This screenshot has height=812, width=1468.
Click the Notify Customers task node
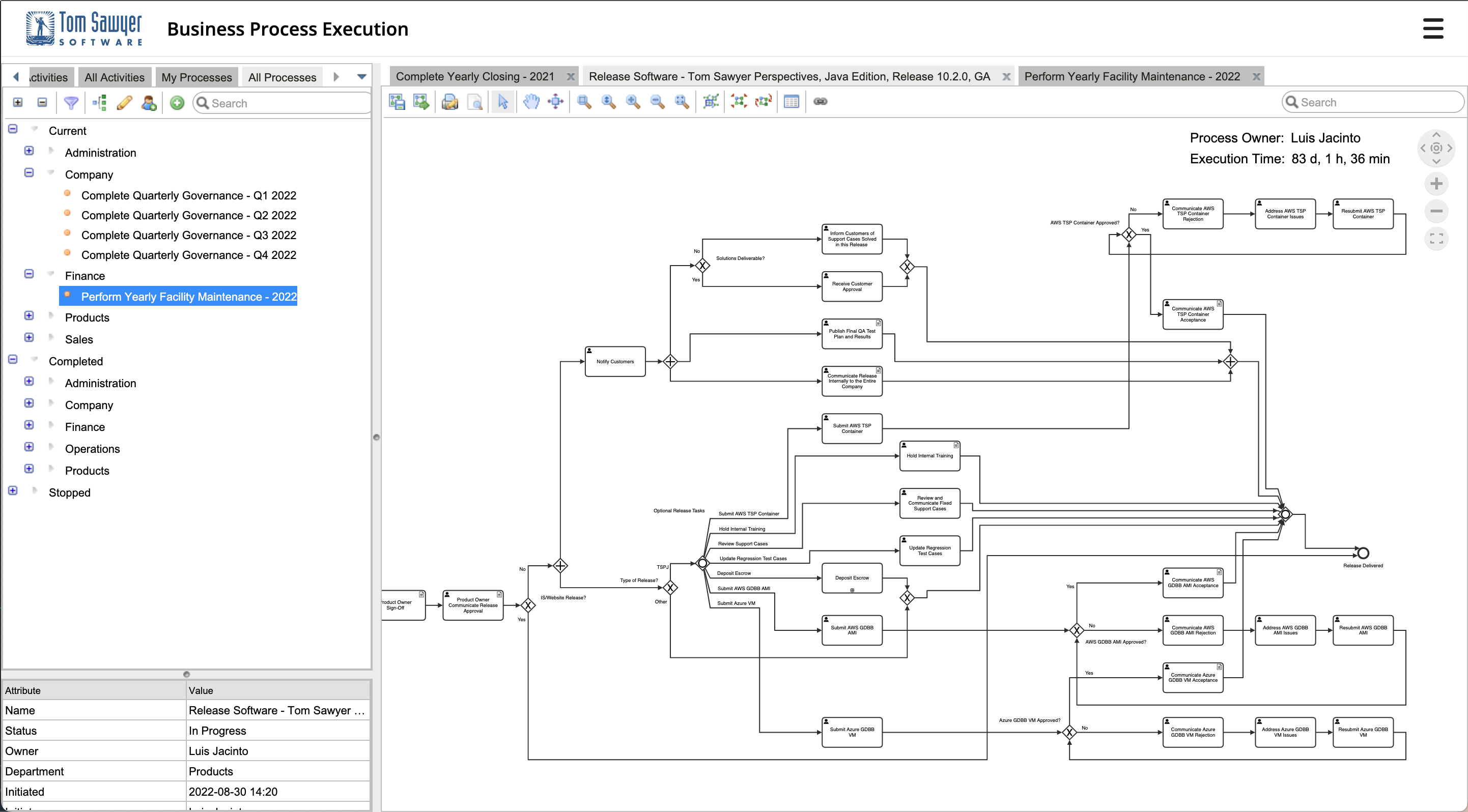[615, 362]
